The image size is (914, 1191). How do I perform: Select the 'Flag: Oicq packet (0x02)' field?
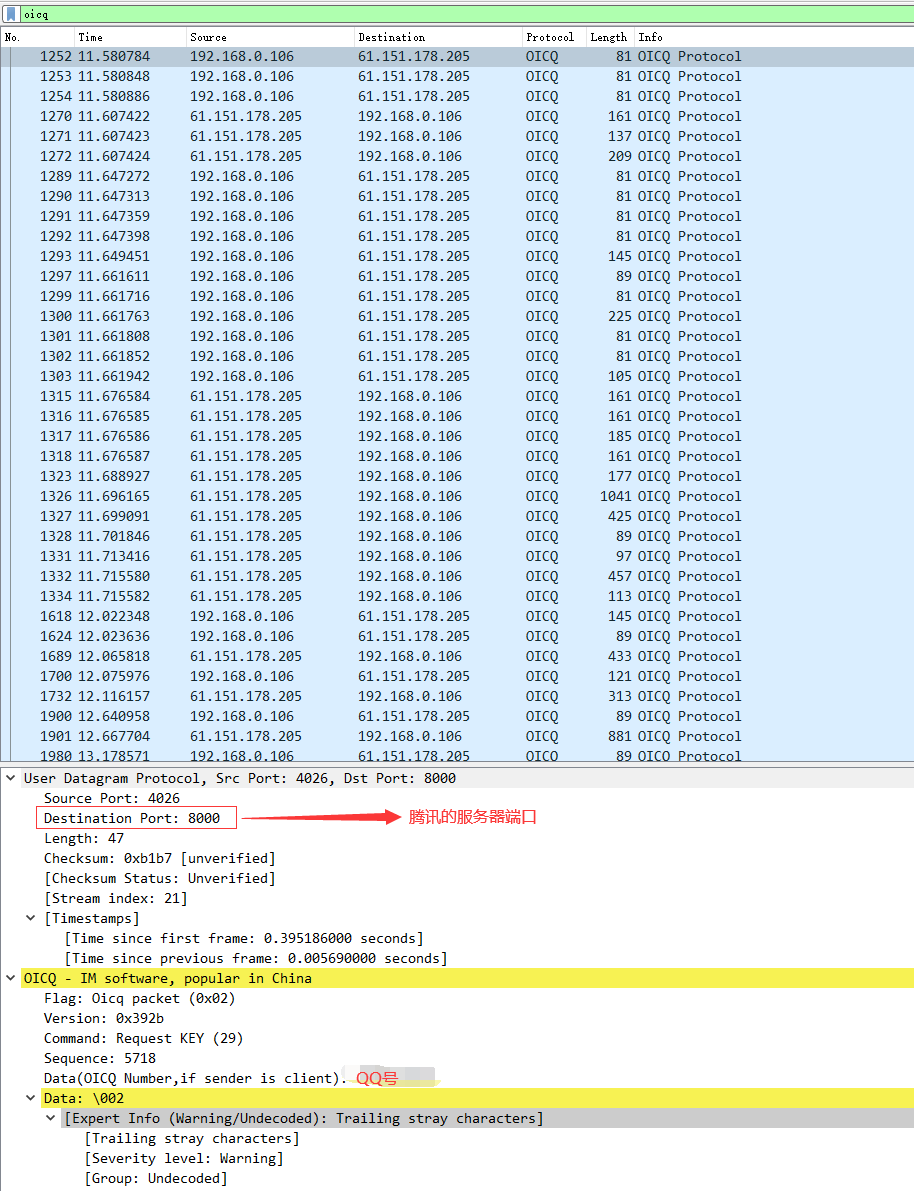[140, 998]
